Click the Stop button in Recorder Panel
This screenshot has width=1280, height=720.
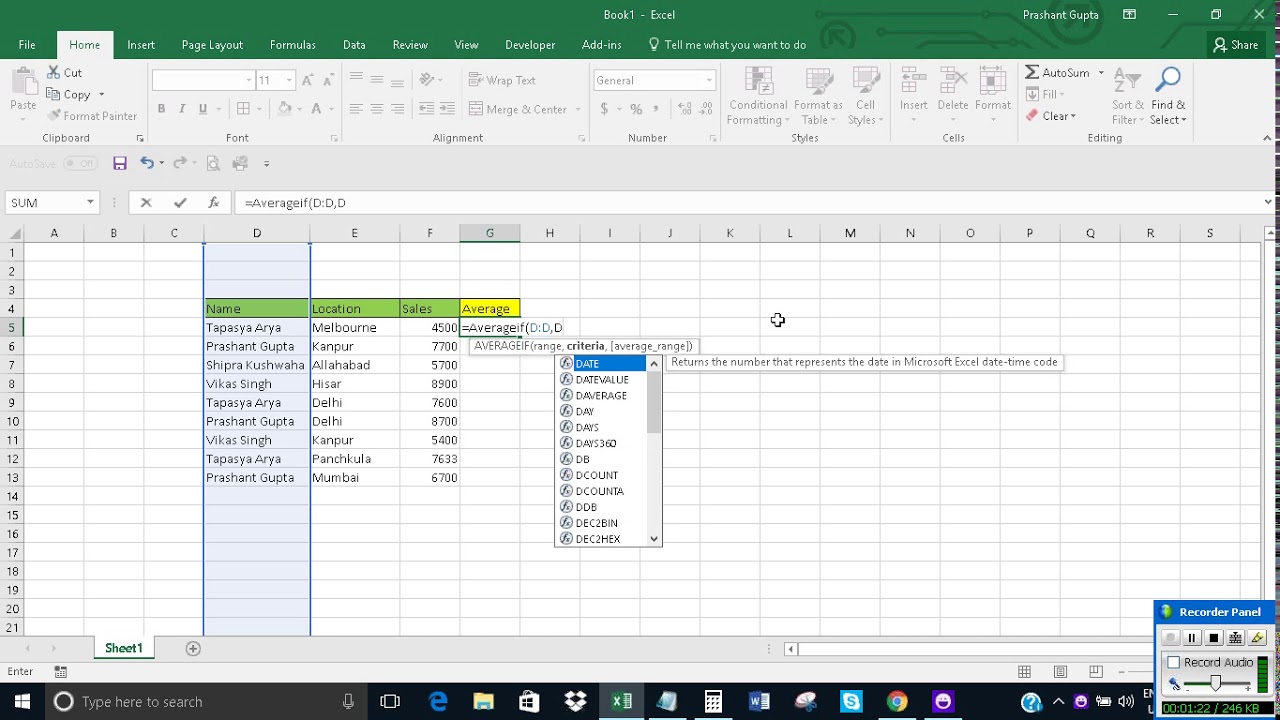[x=1214, y=638]
